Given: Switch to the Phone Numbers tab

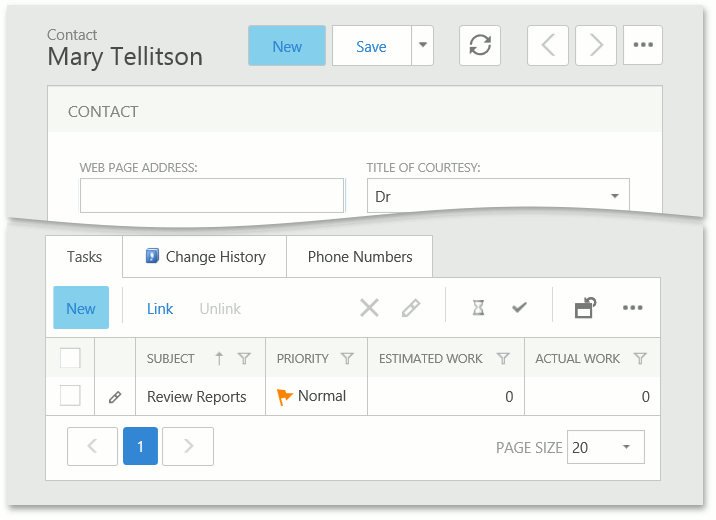Looking at the screenshot, I should [360, 257].
